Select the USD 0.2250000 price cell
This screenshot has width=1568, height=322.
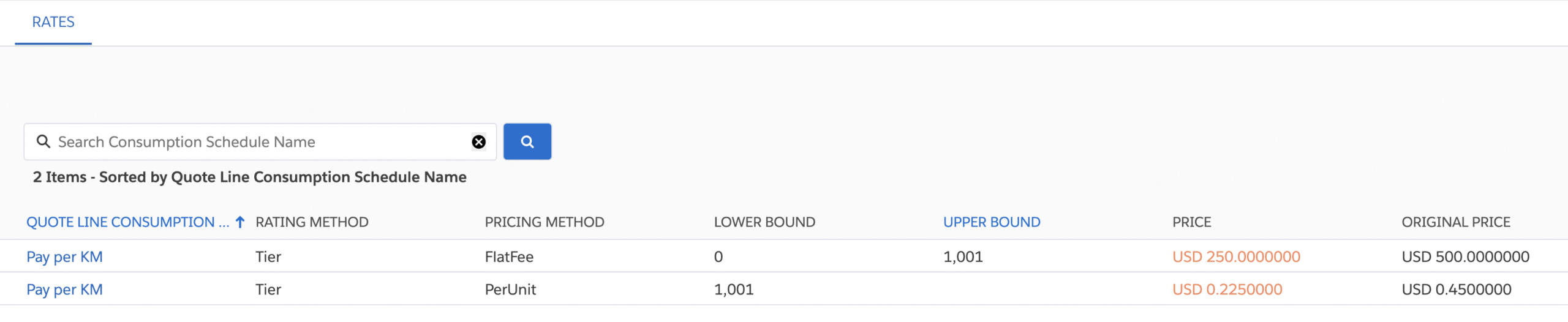(x=1227, y=290)
